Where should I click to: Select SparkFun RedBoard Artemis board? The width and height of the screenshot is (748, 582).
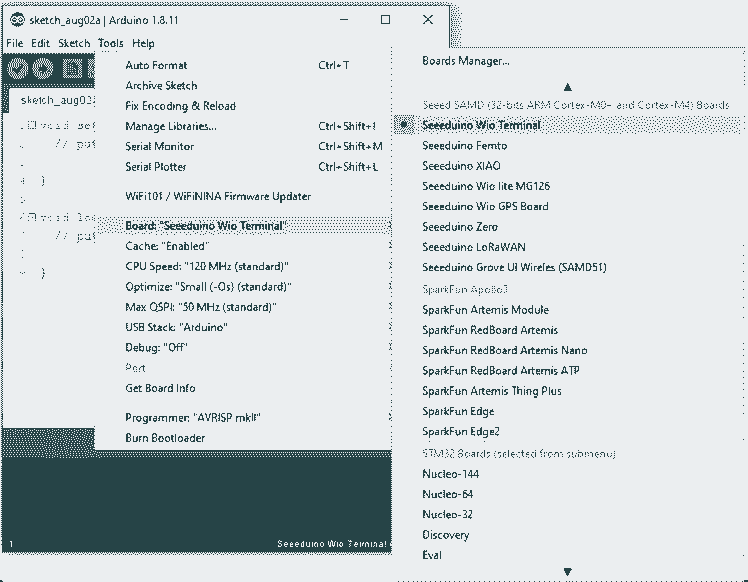(x=567, y=330)
